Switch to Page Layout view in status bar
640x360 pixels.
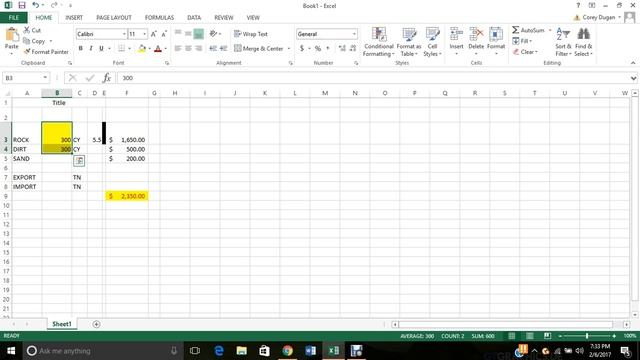click(529, 336)
